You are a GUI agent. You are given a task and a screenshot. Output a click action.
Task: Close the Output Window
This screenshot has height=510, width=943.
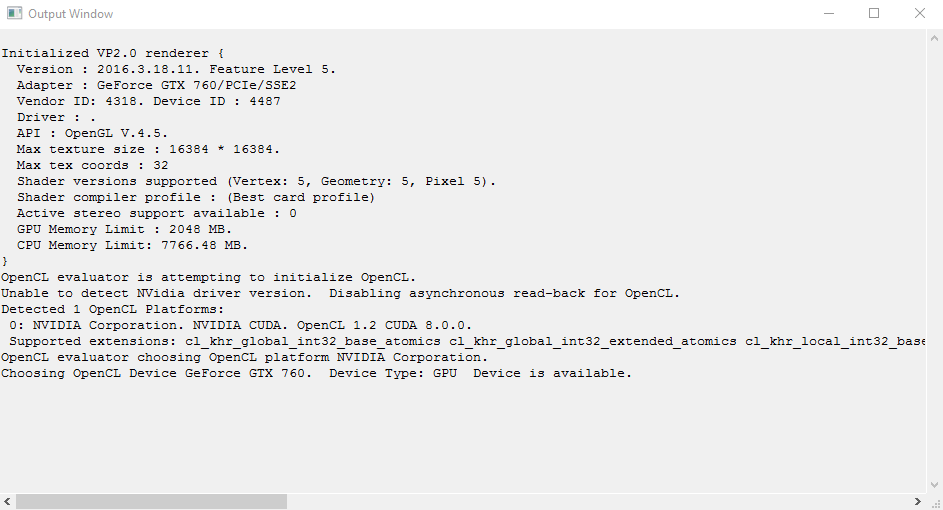[920, 13]
